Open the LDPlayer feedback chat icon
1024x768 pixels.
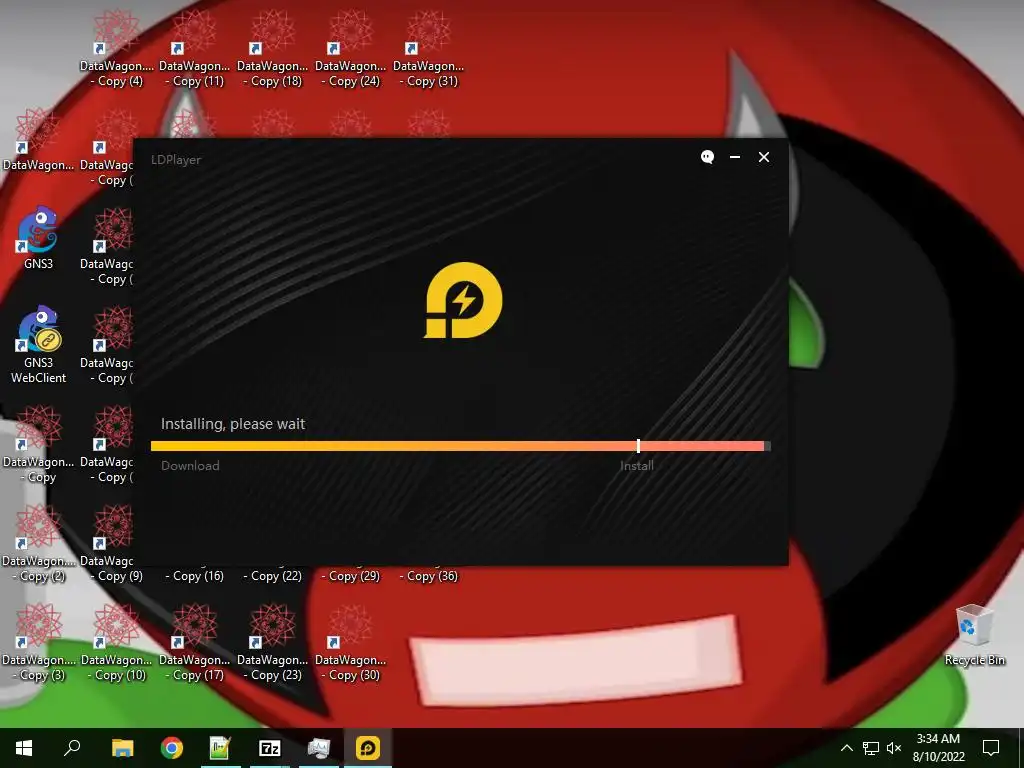(707, 157)
